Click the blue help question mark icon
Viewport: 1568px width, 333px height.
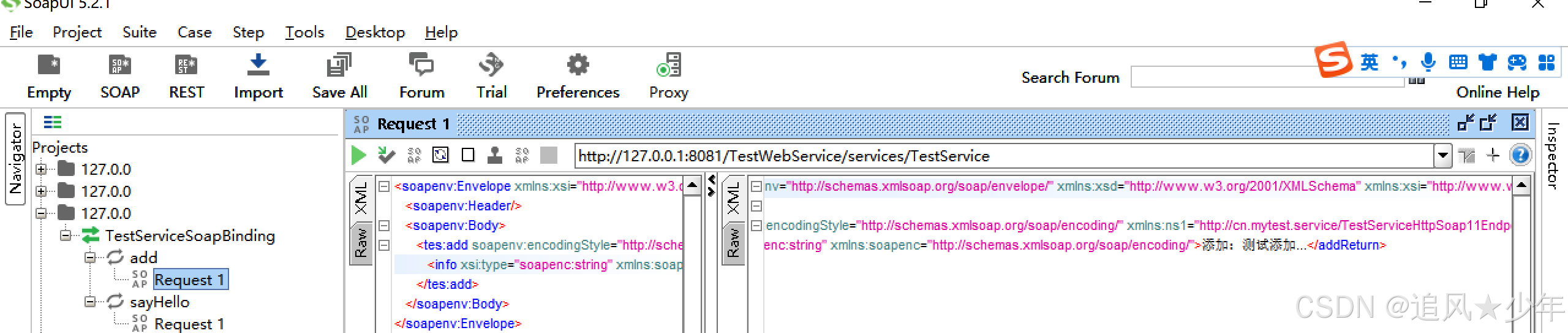point(1521,155)
